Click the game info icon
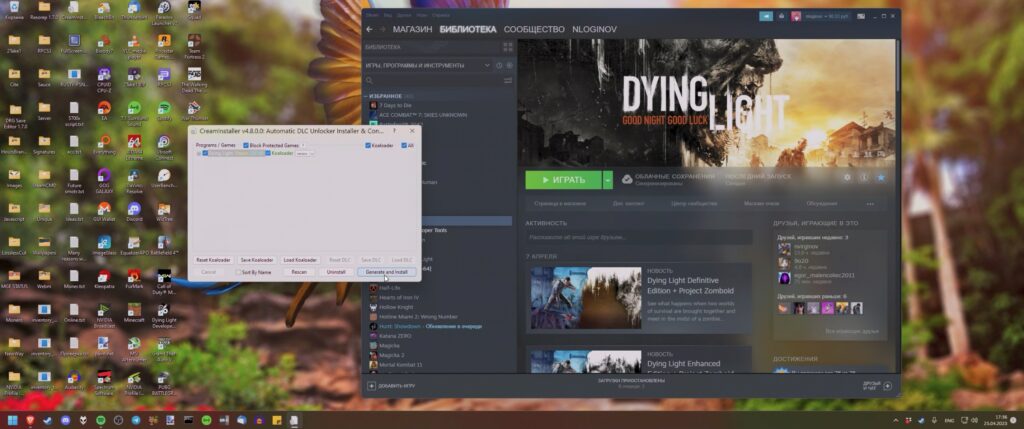1024x429 pixels. tap(863, 177)
